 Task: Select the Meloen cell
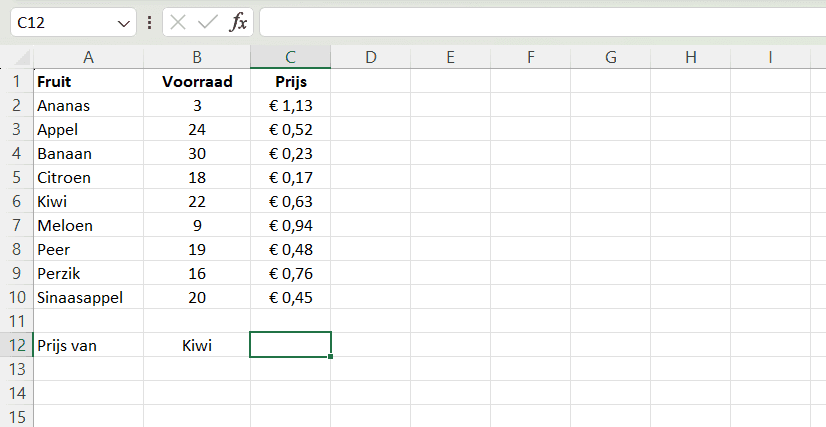[x=88, y=225]
